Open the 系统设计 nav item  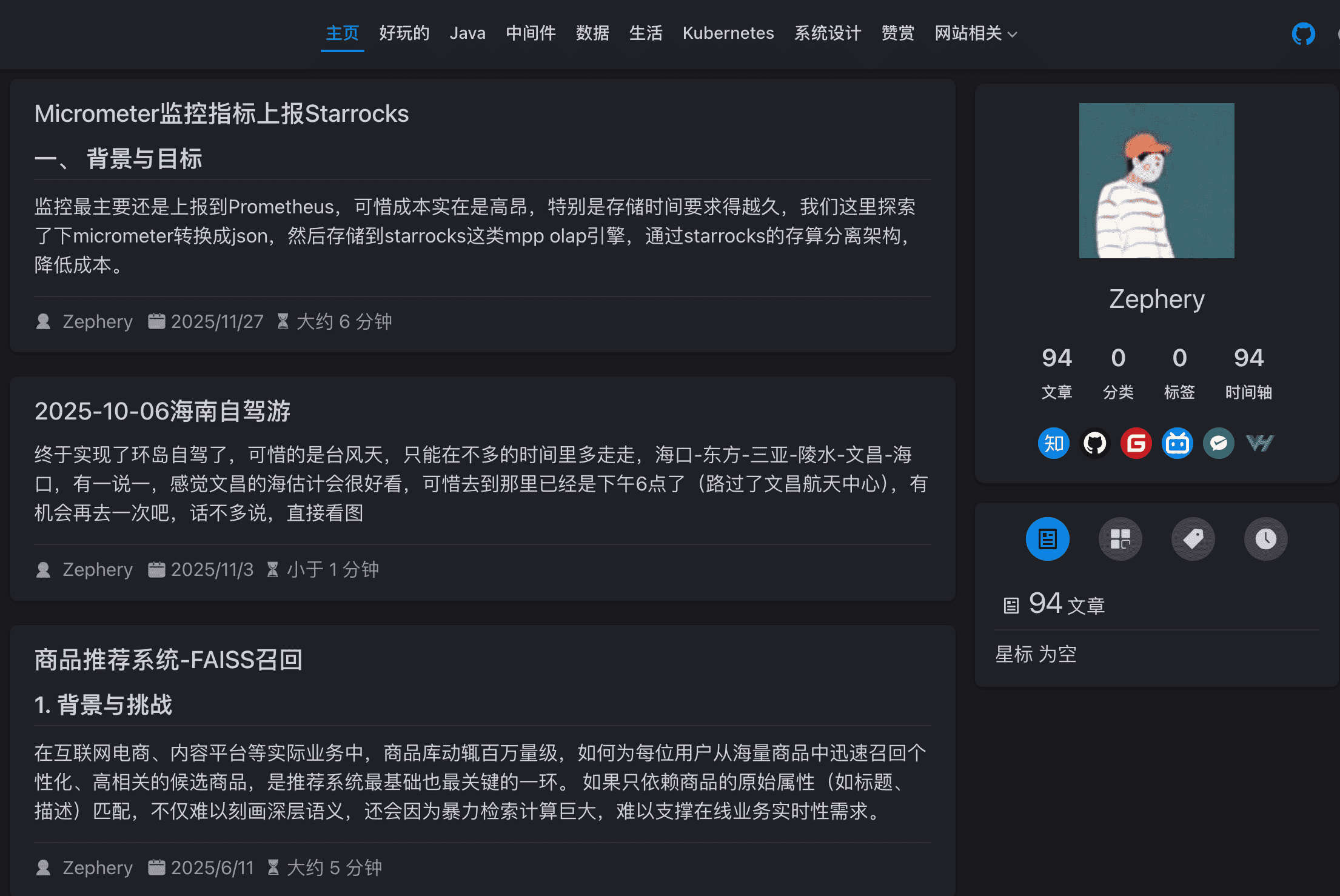click(828, 33)
